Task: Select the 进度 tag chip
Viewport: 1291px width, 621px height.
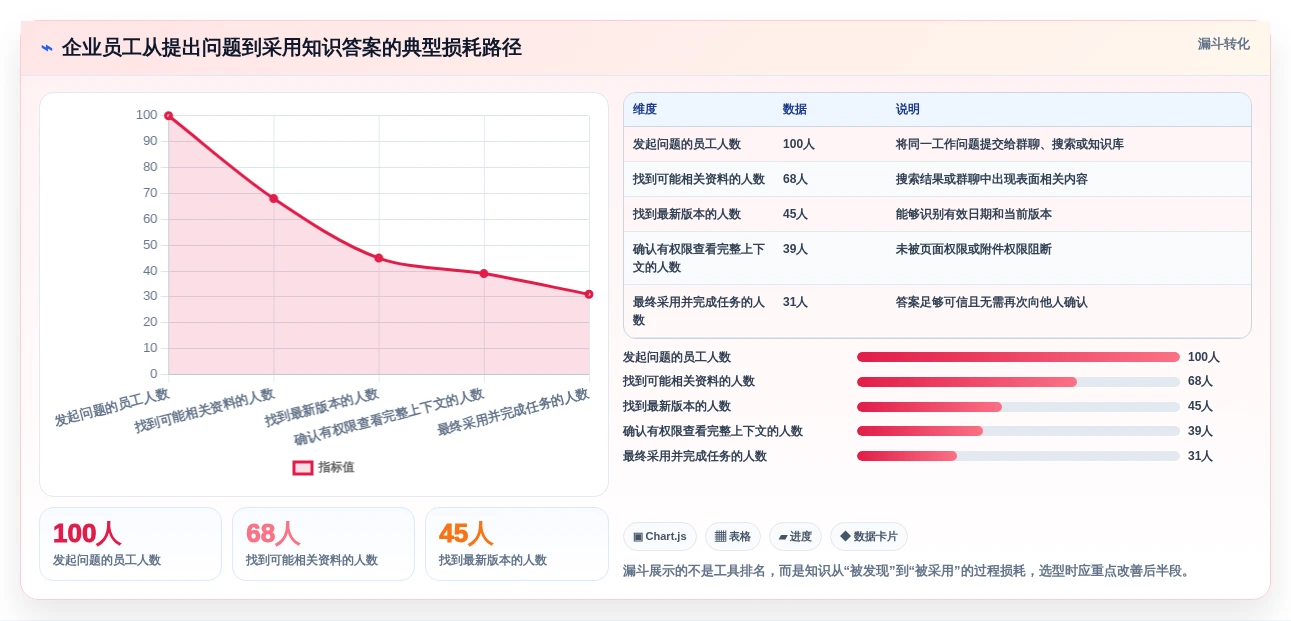Action: click(796, 536)
